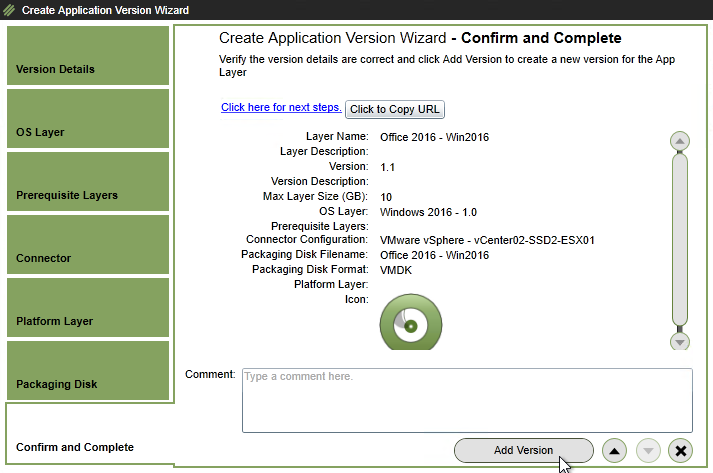Open the Platform Layer step
This screenshot has width=713, height=473.
pos(88,307)
